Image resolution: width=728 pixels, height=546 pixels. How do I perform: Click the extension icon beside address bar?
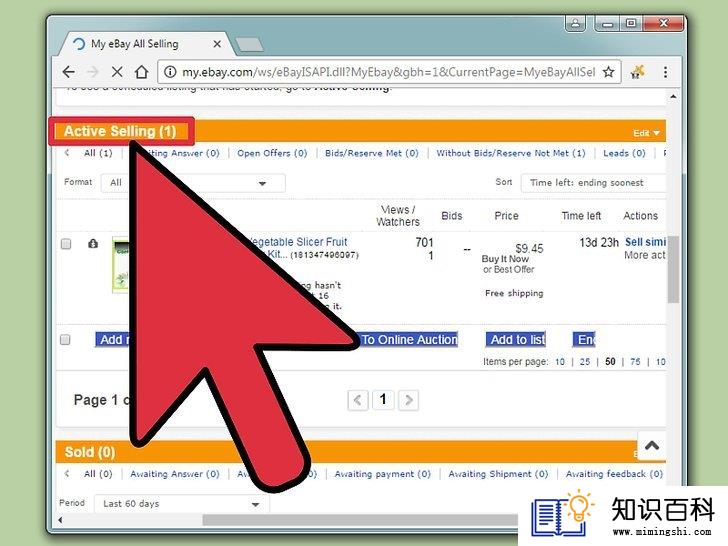[637, 72]
